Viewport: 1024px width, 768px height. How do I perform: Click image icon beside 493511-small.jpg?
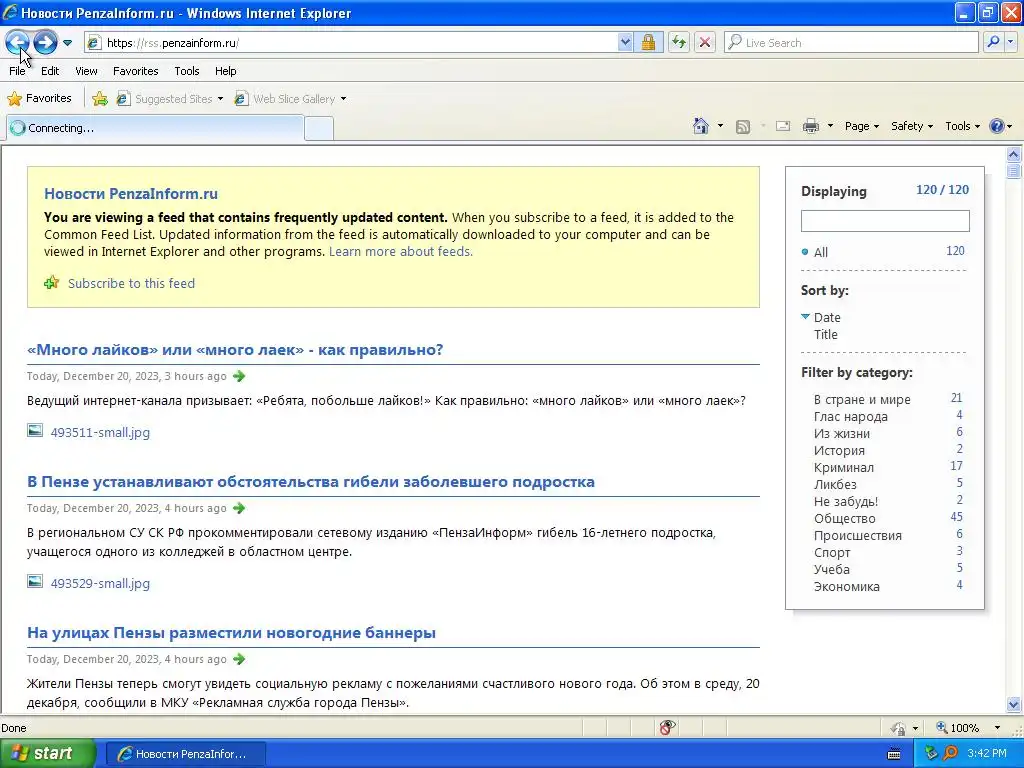tap(35, 430)
